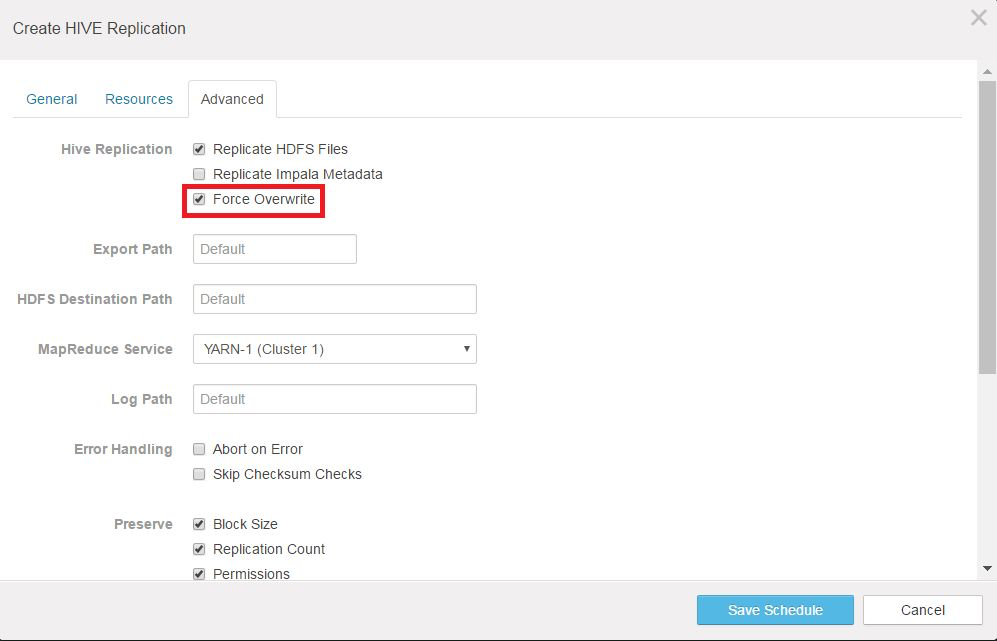Viewport: 997px width, 641px height.
Task: Toggle the Force Overwrite checkbox
Action: pos(199,199)
